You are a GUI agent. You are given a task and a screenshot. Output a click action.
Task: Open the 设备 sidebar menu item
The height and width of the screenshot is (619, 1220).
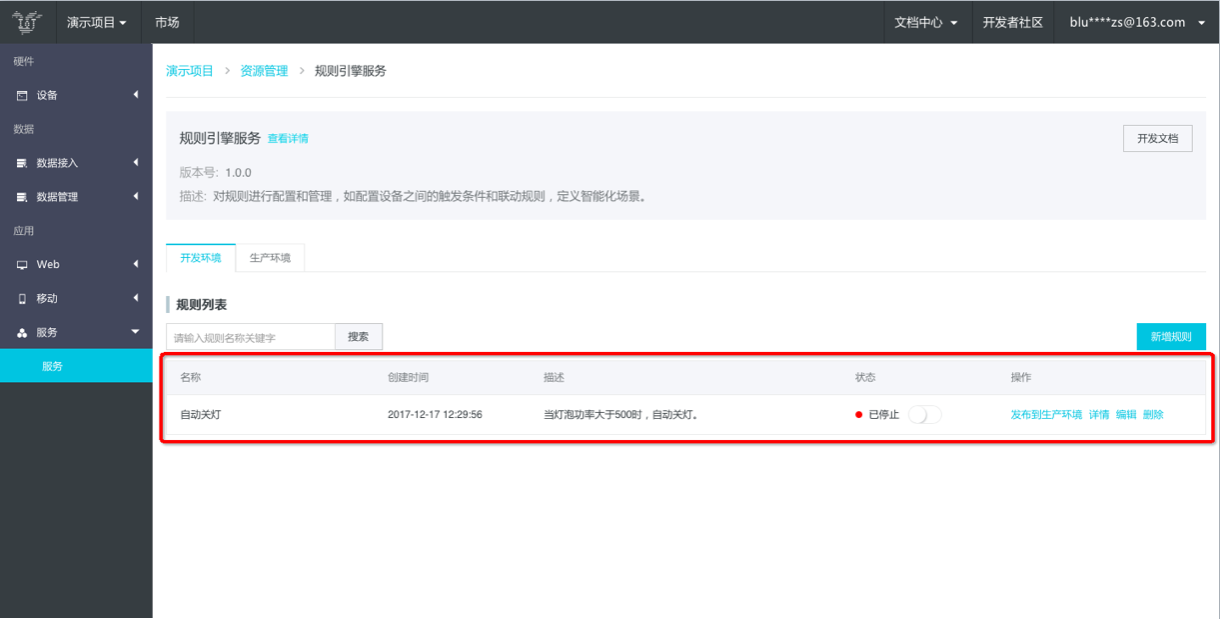(x=76, y=95)
